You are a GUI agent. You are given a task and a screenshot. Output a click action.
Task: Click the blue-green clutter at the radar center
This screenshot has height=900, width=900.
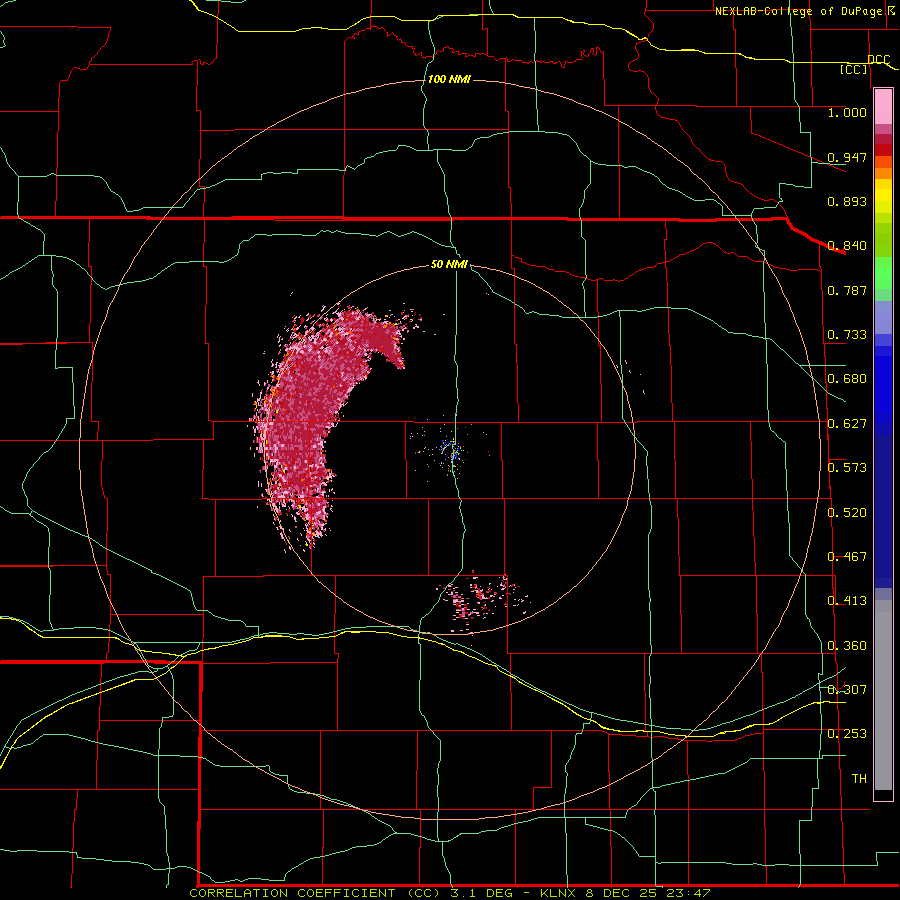coord(451,452)
